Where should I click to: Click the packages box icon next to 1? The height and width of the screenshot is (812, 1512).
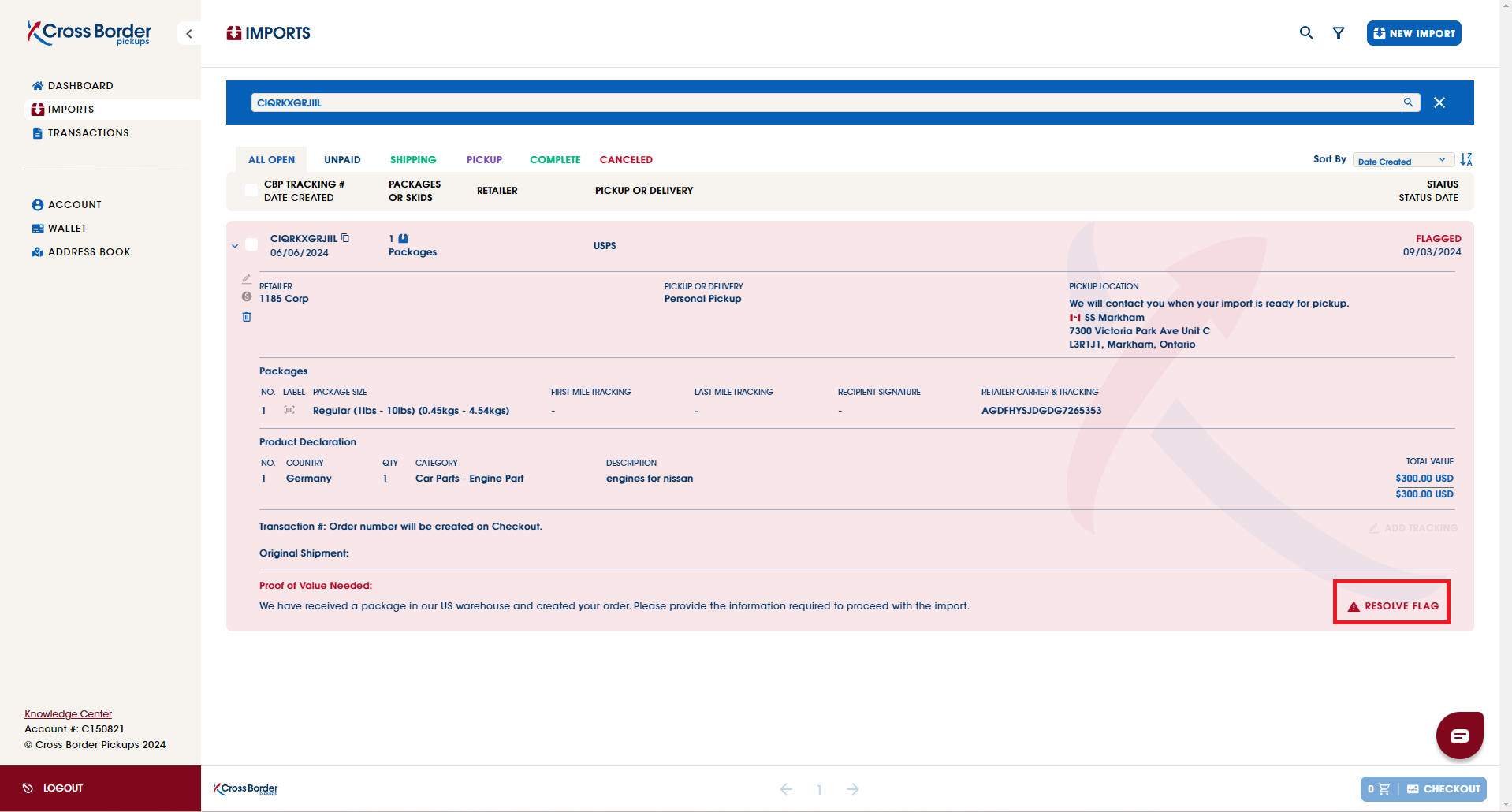click(x=404, y=238)
